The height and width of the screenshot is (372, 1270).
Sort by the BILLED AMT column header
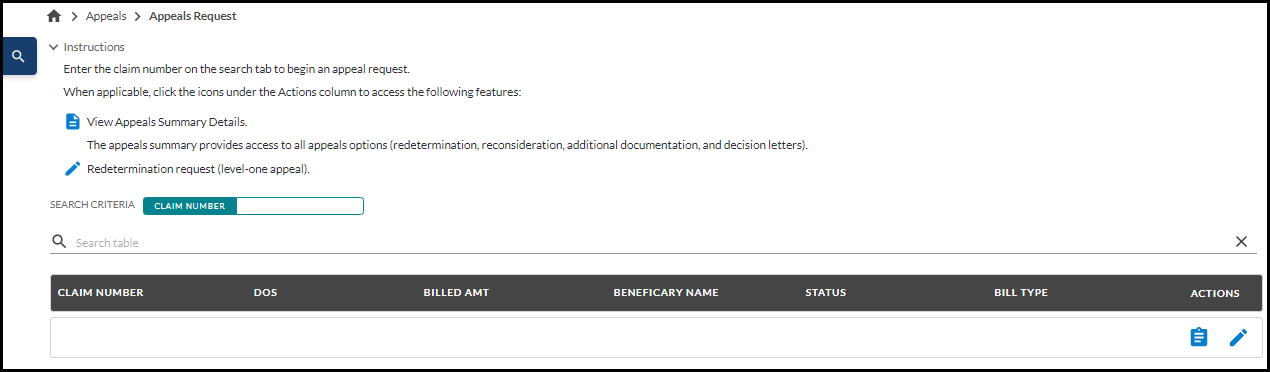tap(456, 293)
